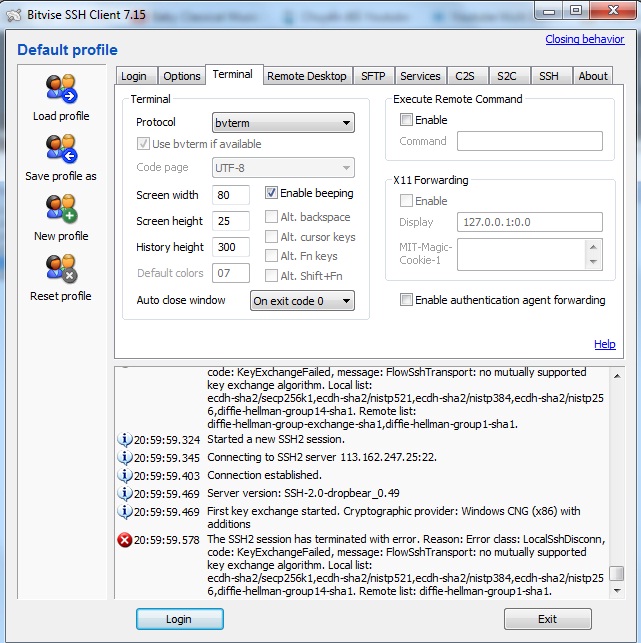Click info icon beside 'Connecting to SSH2 server'
The height and width of the screenshot is (643, 641).
click(x=125, y=457)
